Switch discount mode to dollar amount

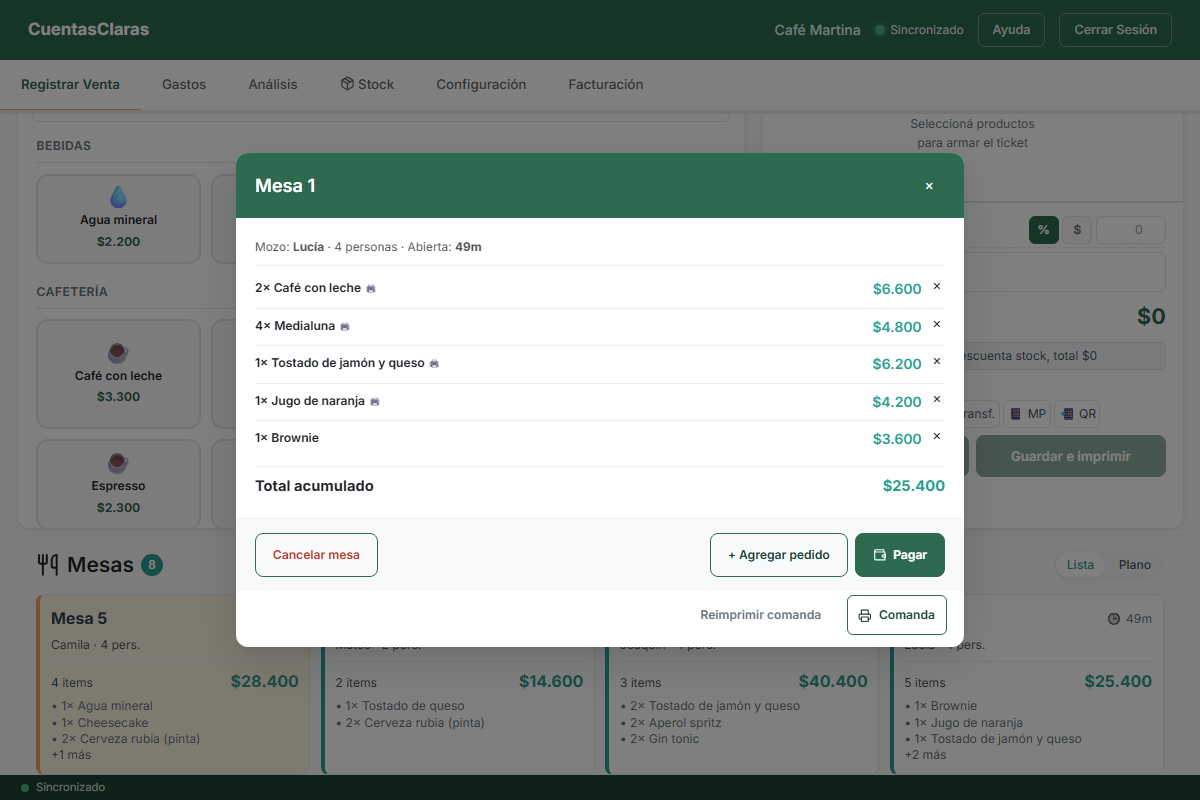1077,230
